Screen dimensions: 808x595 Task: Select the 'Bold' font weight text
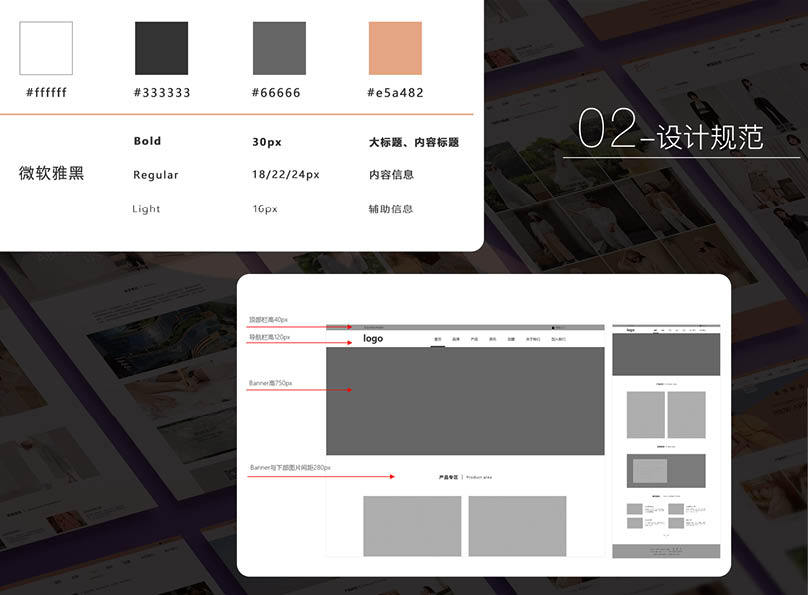point(147,141)
